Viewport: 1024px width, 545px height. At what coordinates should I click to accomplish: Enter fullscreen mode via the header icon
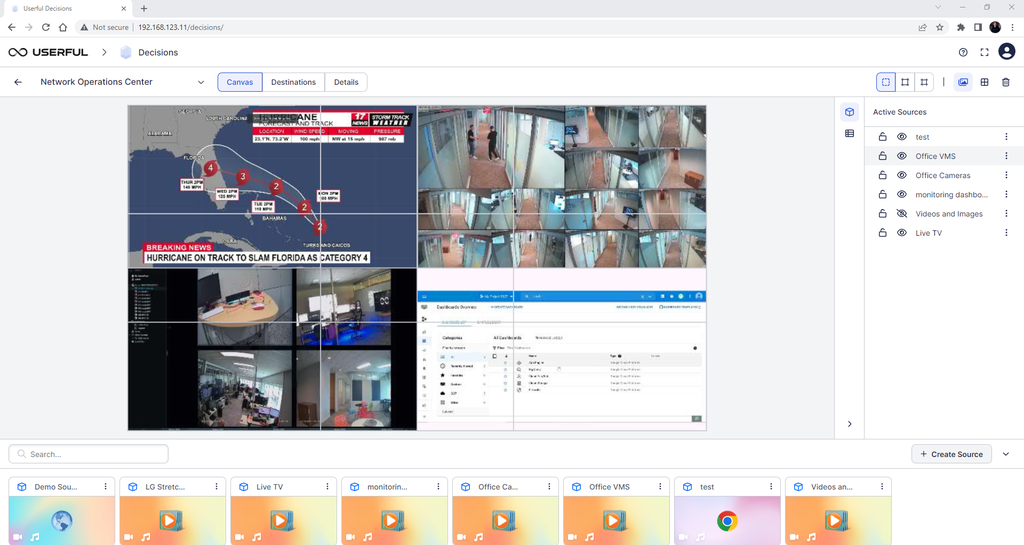(x=985, y=52)
